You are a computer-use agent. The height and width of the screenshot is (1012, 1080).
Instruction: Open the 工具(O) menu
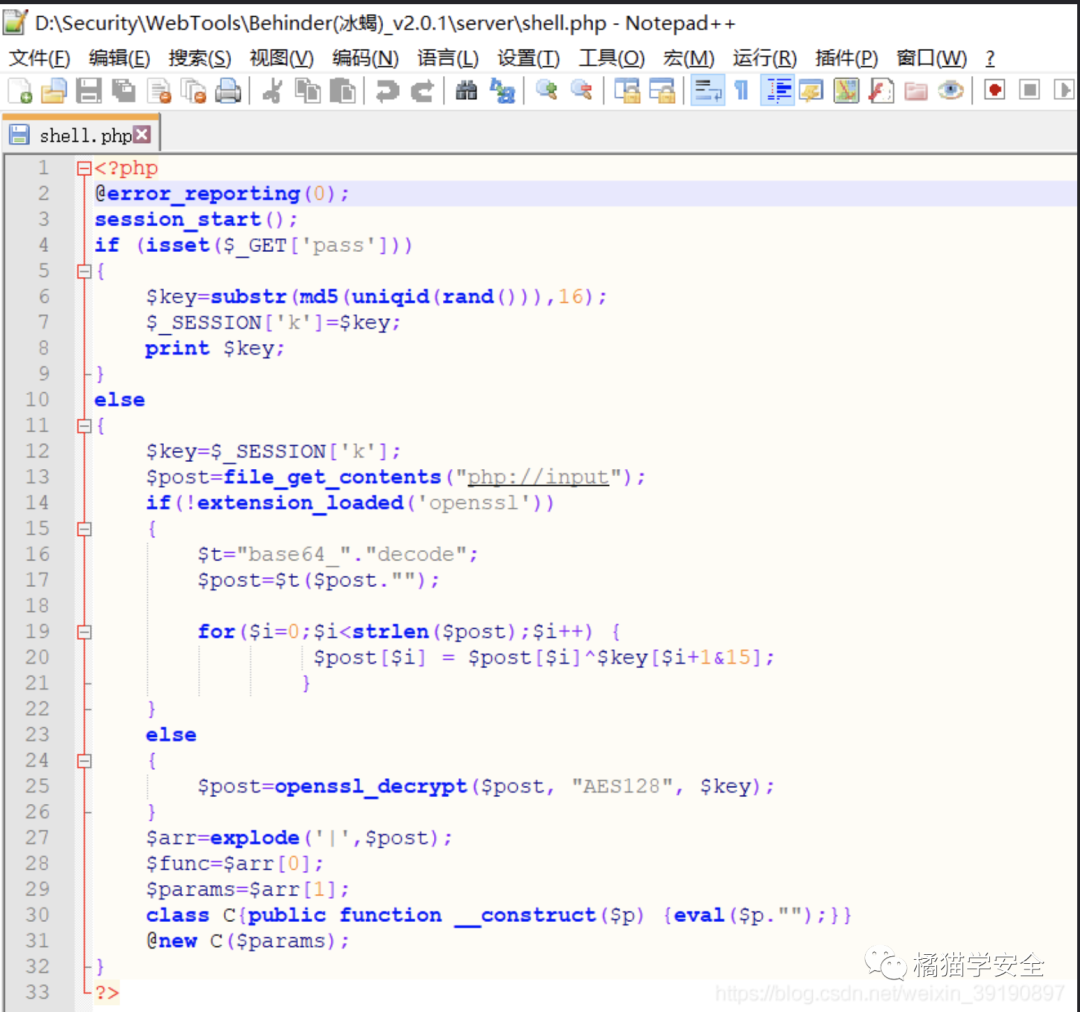tap(612, 58)
